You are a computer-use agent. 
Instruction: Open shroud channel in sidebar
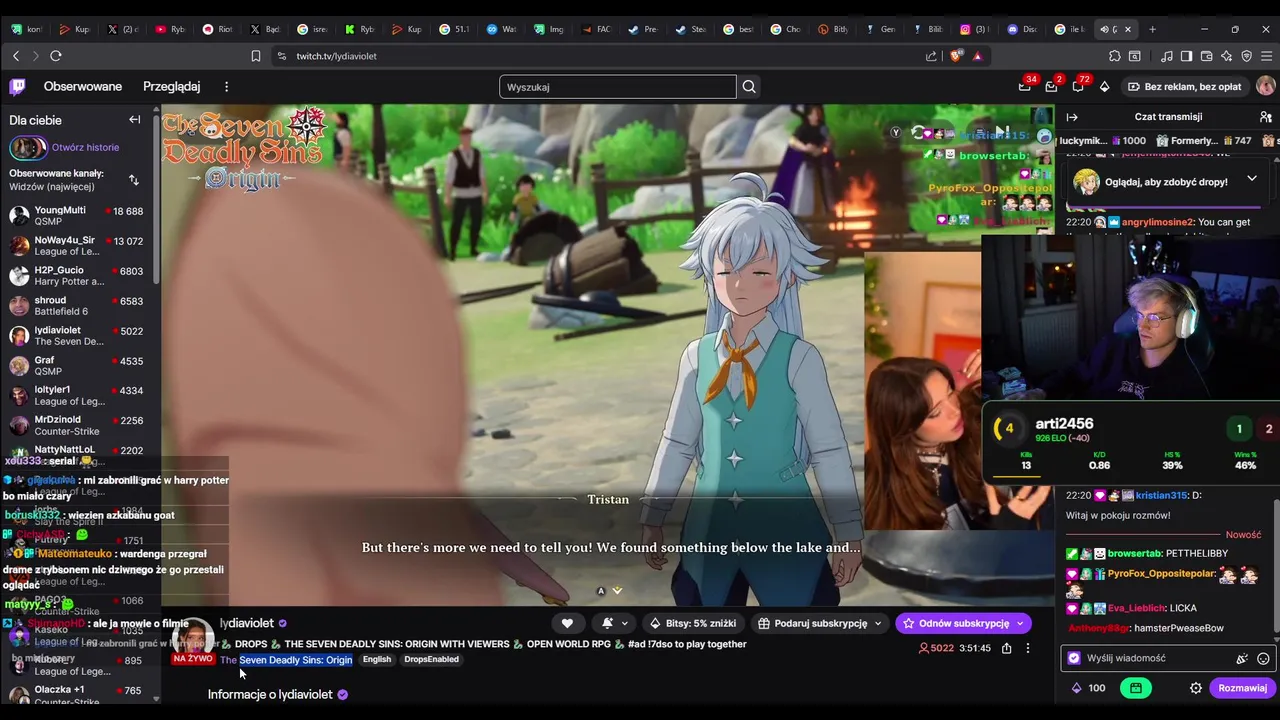click(x=78, y=306)
